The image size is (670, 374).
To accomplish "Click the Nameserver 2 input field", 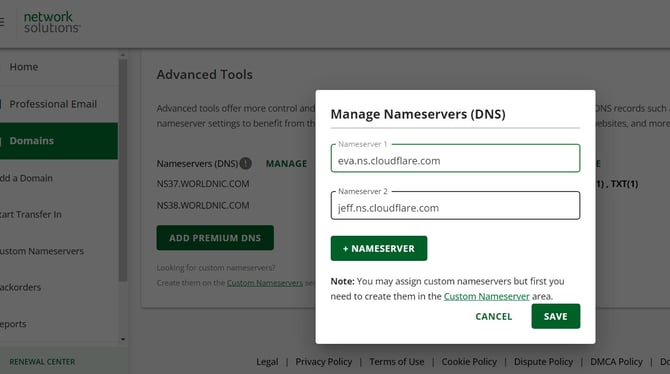I will pos(455,206).
